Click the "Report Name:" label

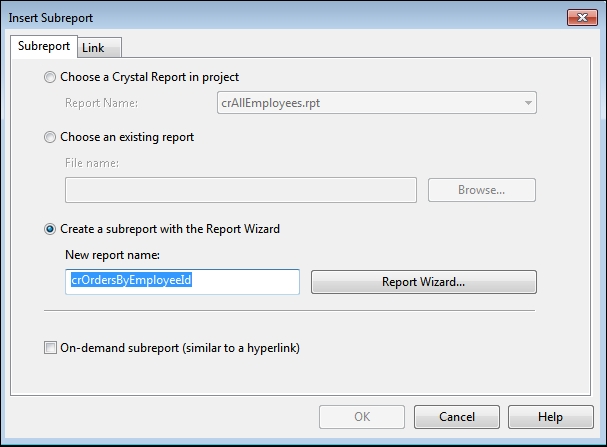101,102
